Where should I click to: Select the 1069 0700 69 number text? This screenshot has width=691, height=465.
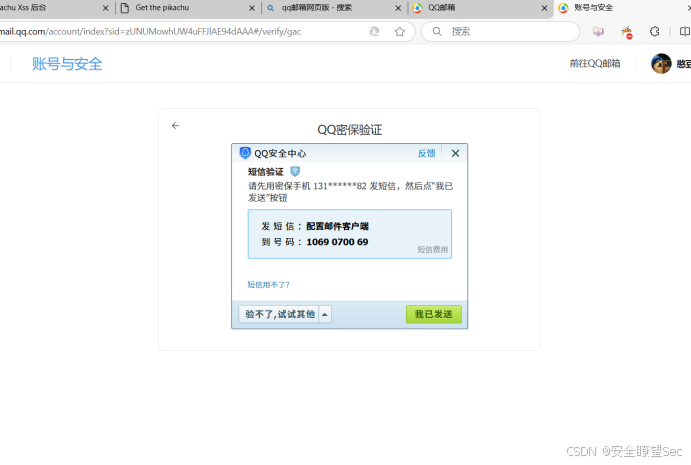(337, 242)
